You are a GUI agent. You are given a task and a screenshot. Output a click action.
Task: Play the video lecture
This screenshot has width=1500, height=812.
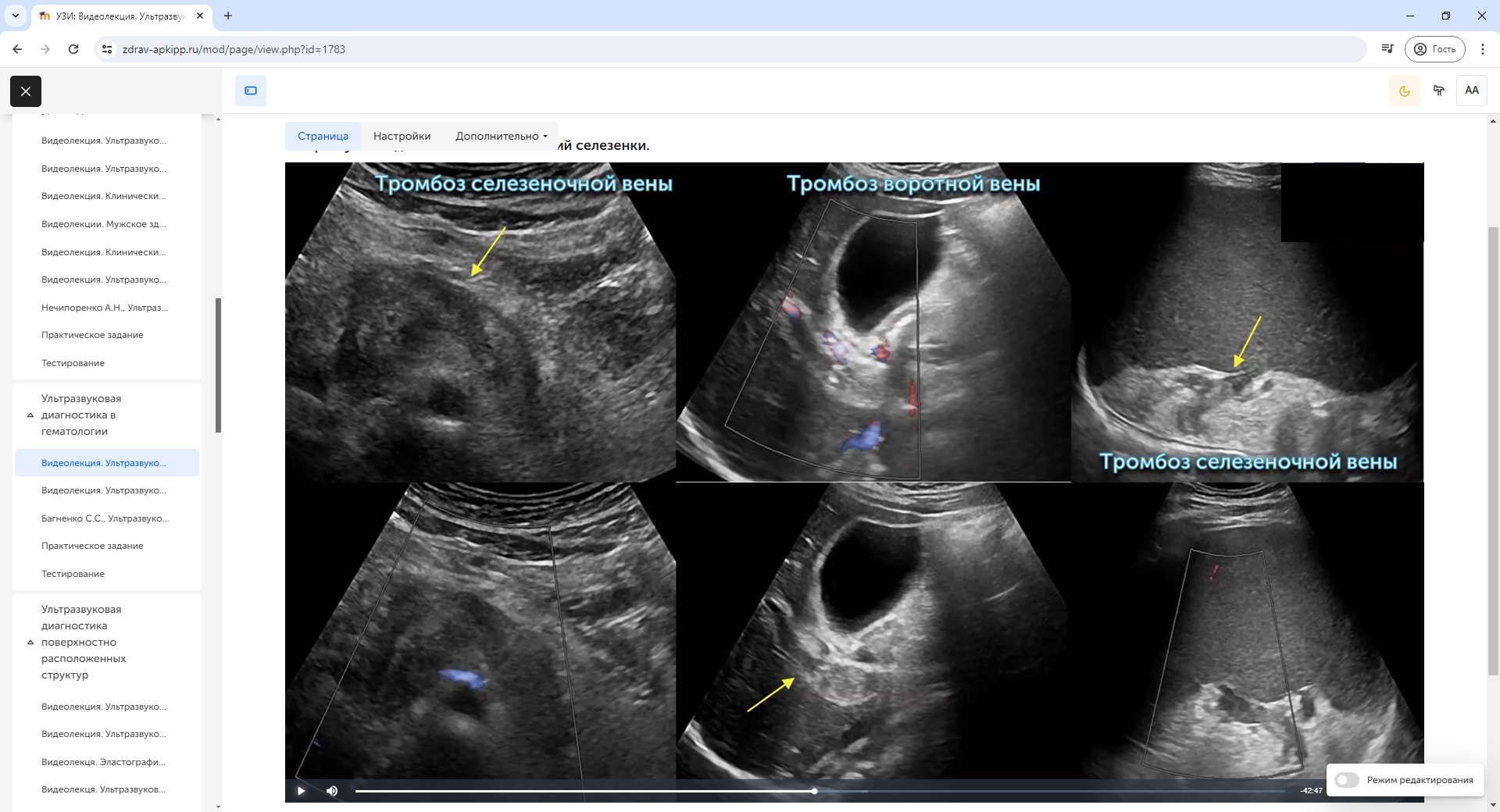(301, 791)
